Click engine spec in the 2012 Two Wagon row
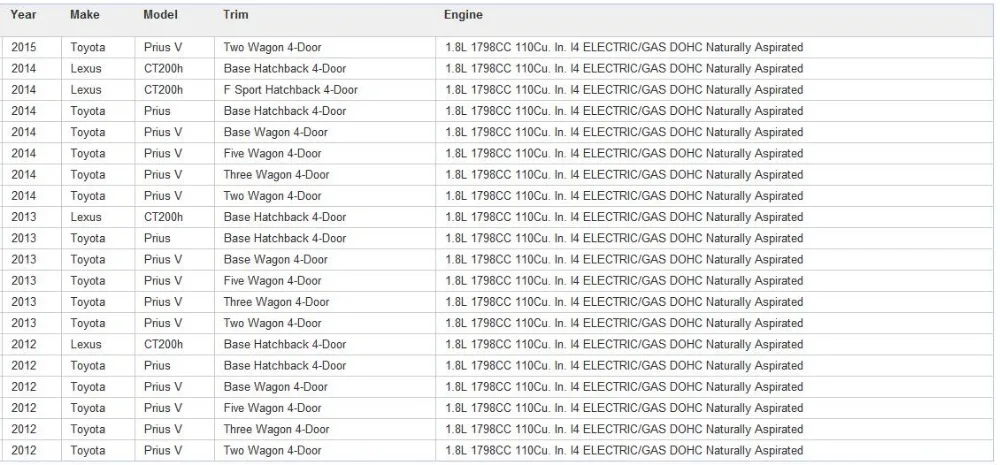1000x465 pixels. click(x=624, y=450)
